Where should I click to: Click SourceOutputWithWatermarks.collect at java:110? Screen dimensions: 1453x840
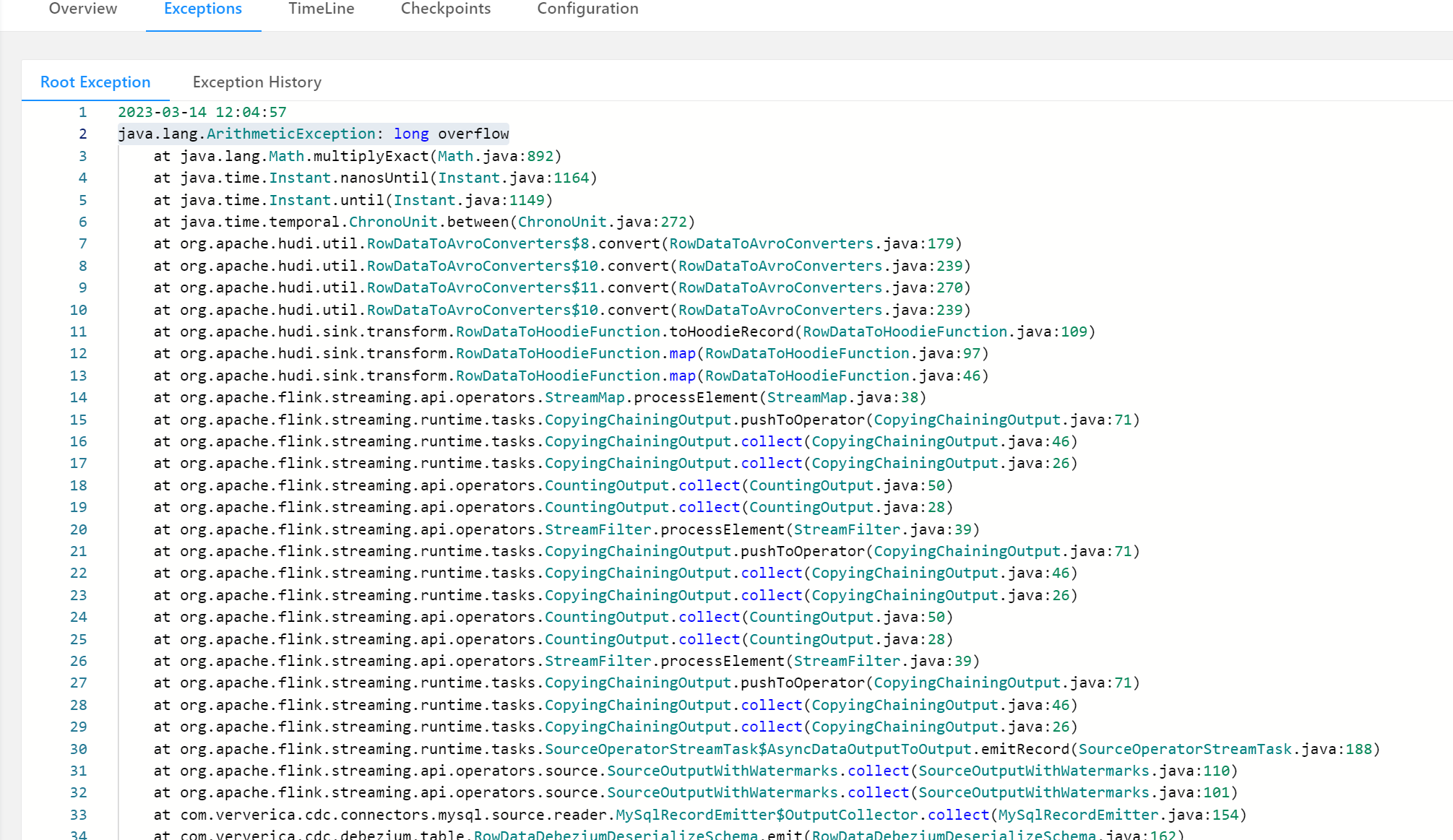pyautogui.click(x=696, y=771)
